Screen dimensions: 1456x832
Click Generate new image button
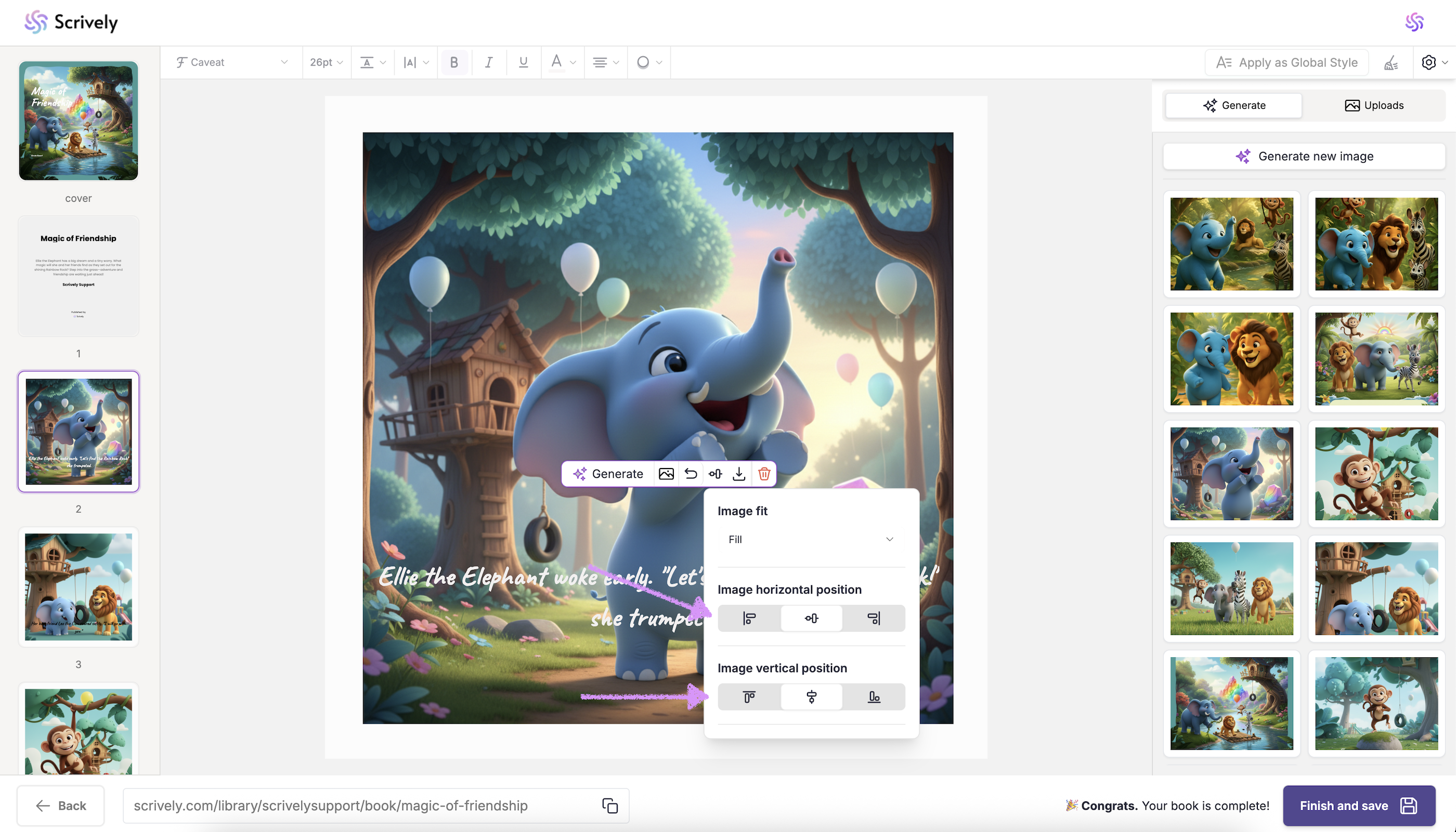coord(1304,157)
